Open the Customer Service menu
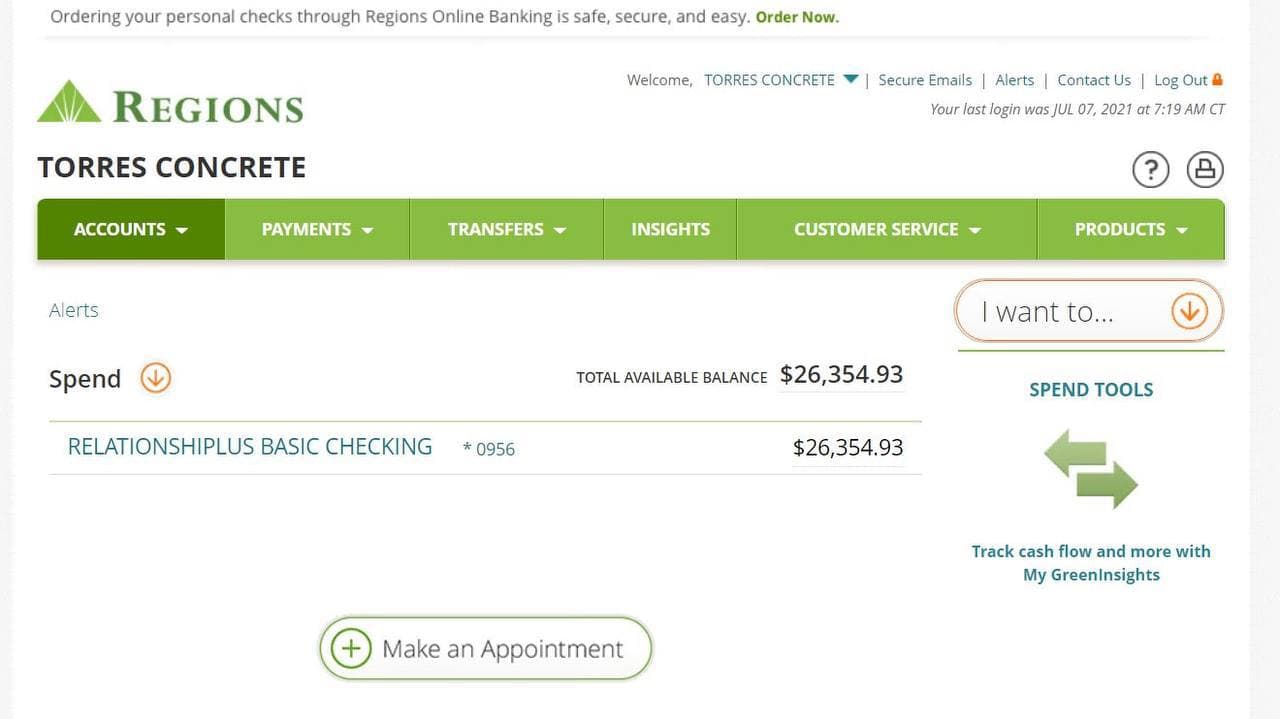Viewport: 1280px width, 719px height. pyautogui.click(x=887, y=229)
